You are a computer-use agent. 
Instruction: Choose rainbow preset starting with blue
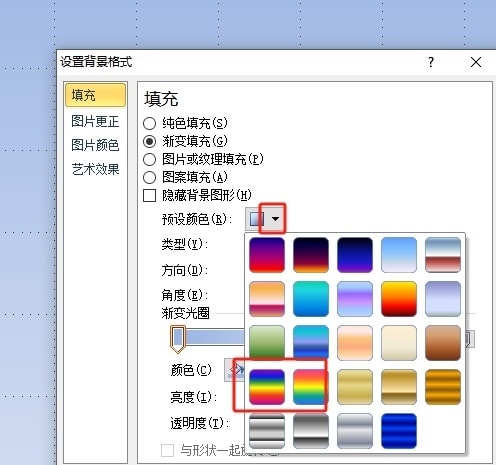tap(267, 387)
